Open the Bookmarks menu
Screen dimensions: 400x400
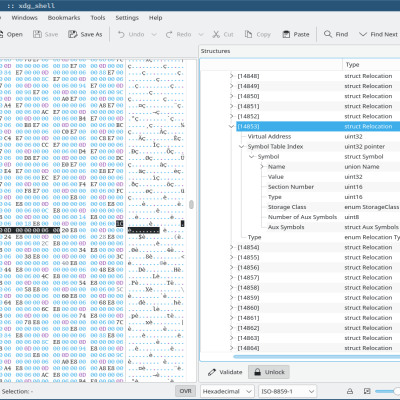click(x=64, y=18)
